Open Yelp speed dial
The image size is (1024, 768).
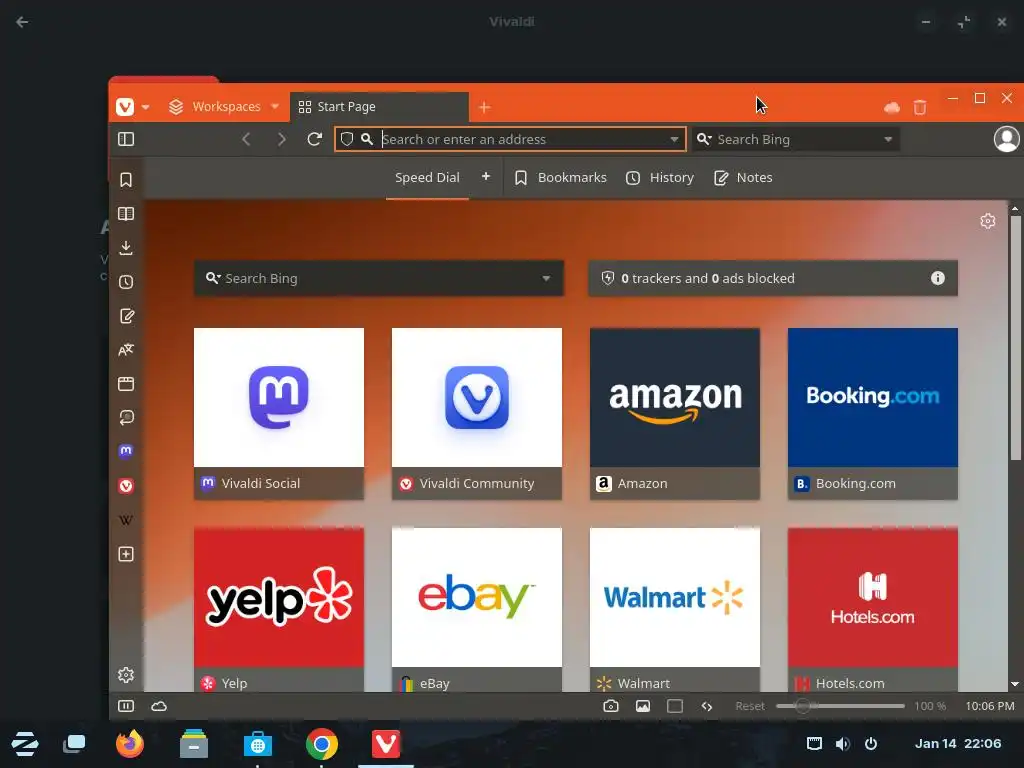coord(279,609)
